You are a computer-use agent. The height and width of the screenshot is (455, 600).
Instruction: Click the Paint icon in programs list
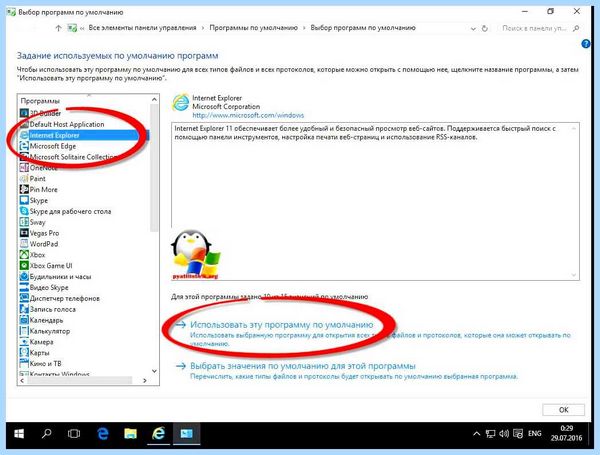point(24,178)
